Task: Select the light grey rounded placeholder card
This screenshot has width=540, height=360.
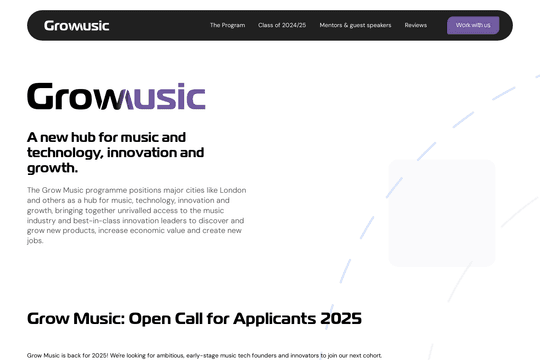Action: [x=442, y=213]
